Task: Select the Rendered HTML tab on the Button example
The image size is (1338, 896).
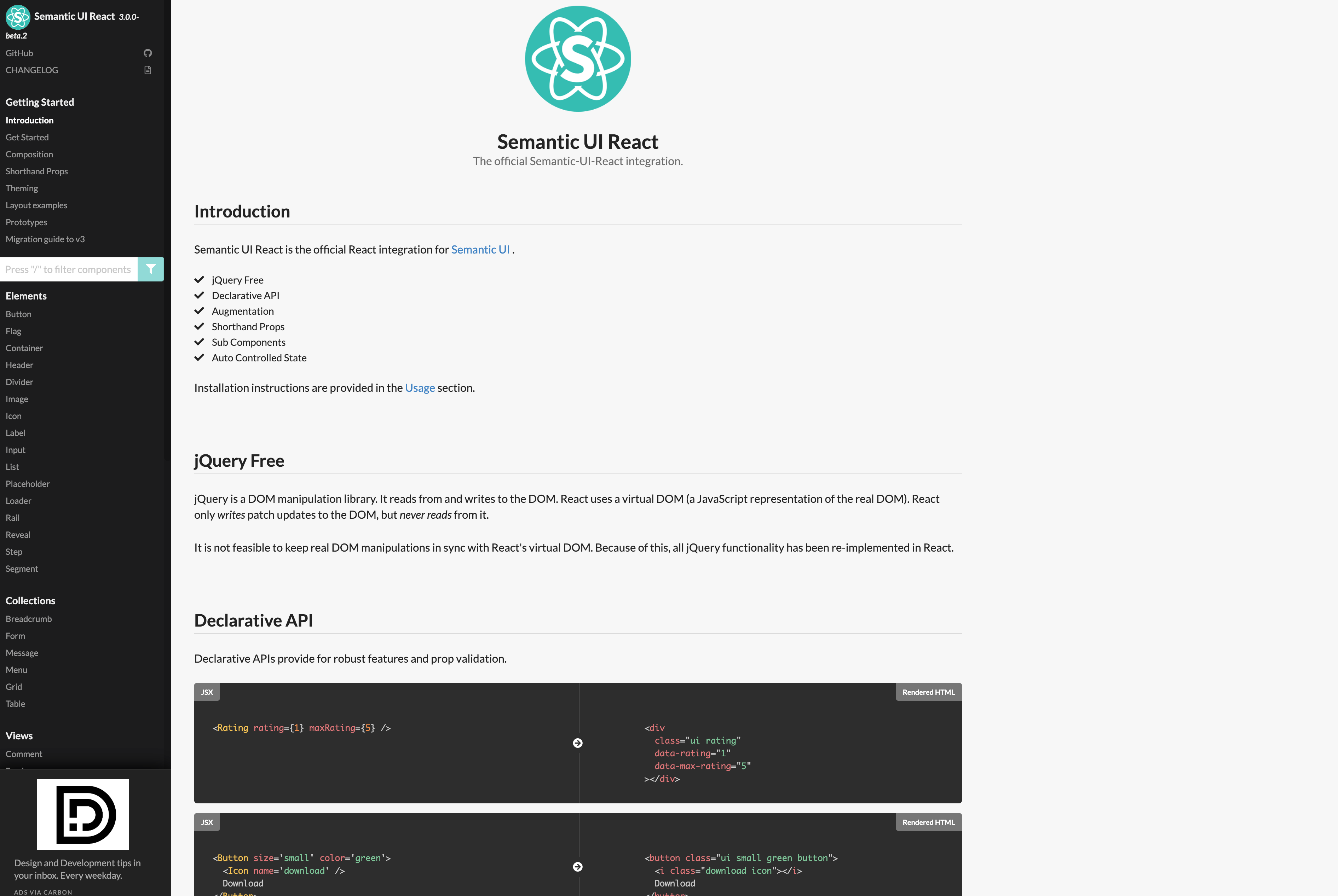Action: click(x=928, y=822)
